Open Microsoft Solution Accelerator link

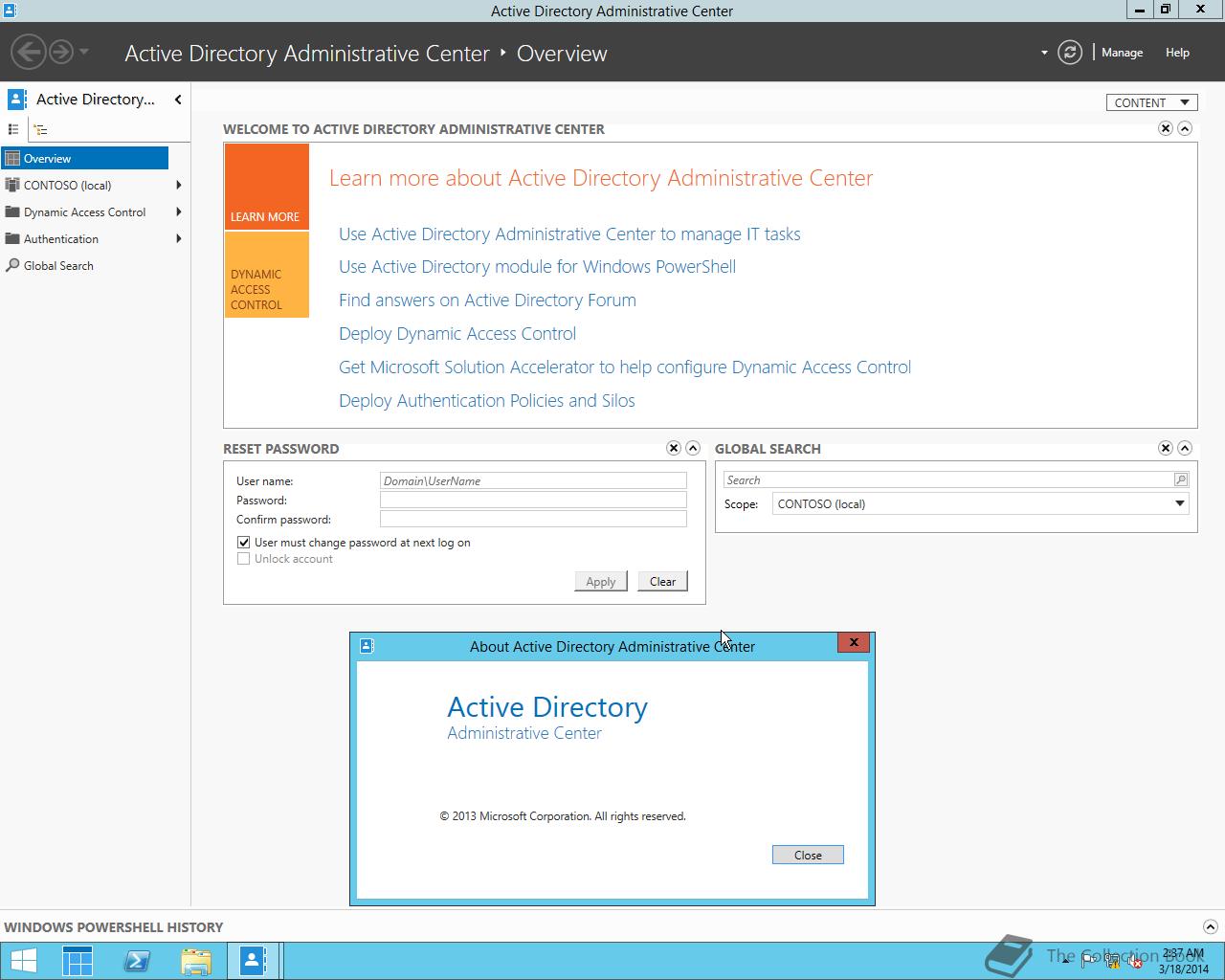tap(625, 367)
